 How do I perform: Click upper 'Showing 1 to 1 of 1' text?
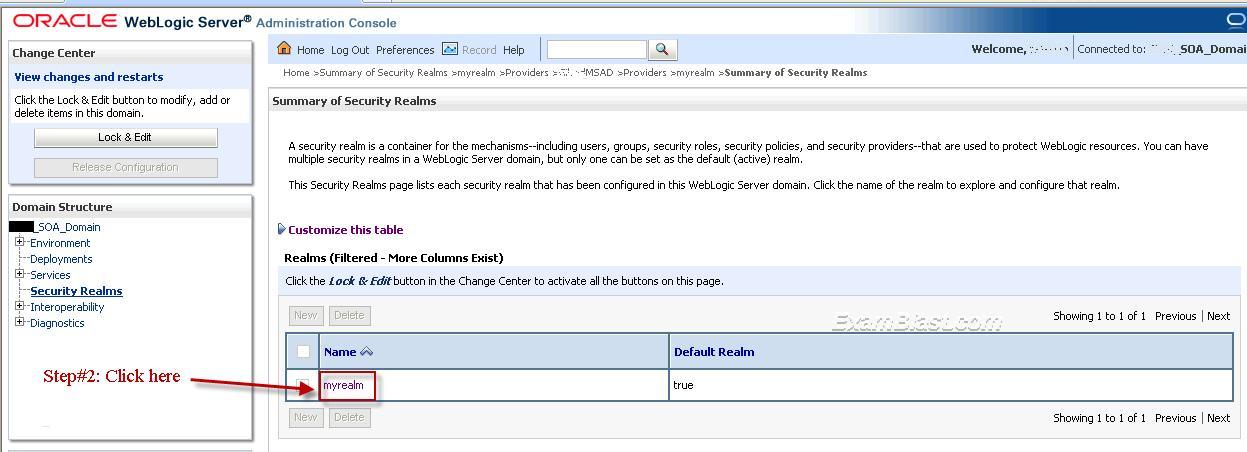coord(1099,316)
